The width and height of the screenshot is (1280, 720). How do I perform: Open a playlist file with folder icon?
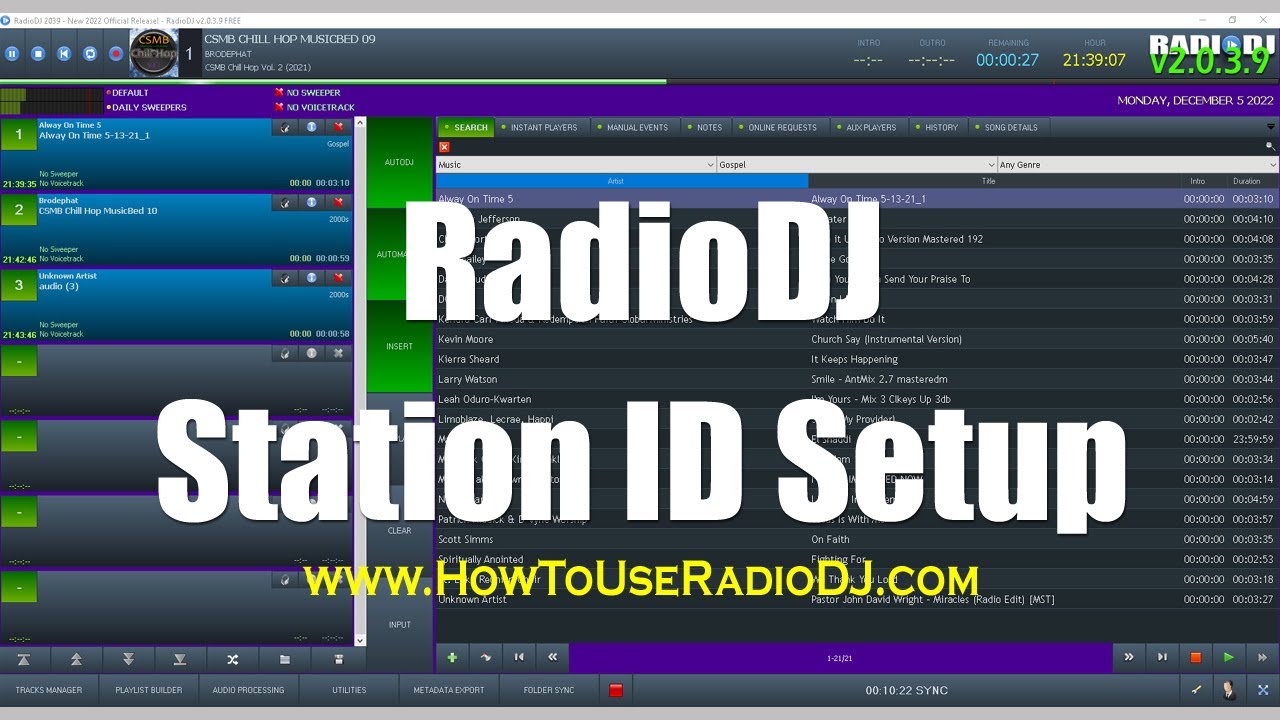285,660
